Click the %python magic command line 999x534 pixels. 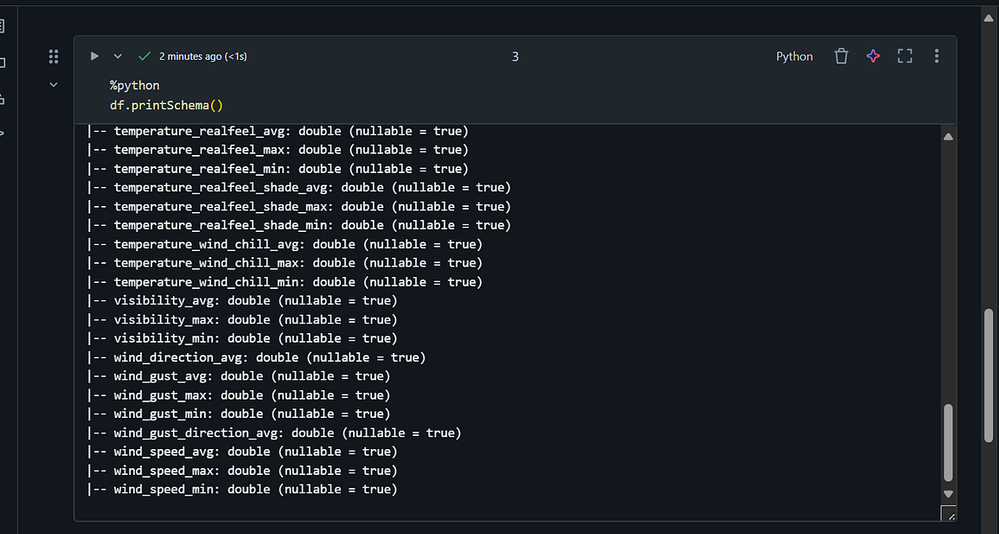pyautogui.click(x=135, y=86)
